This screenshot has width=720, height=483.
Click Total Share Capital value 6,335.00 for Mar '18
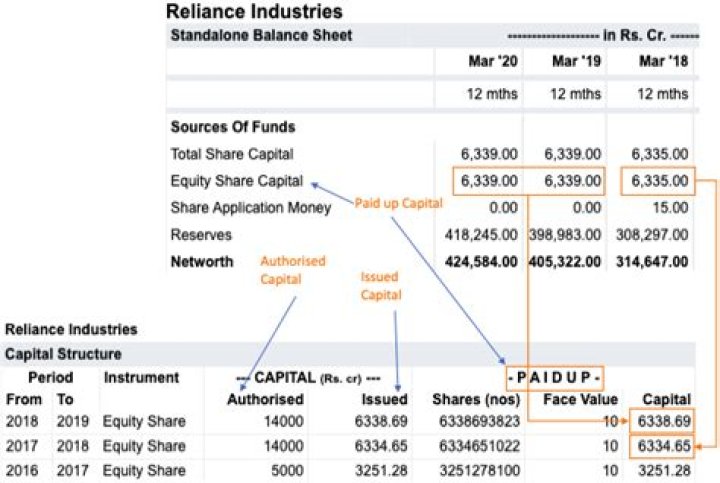click(660, 154)
